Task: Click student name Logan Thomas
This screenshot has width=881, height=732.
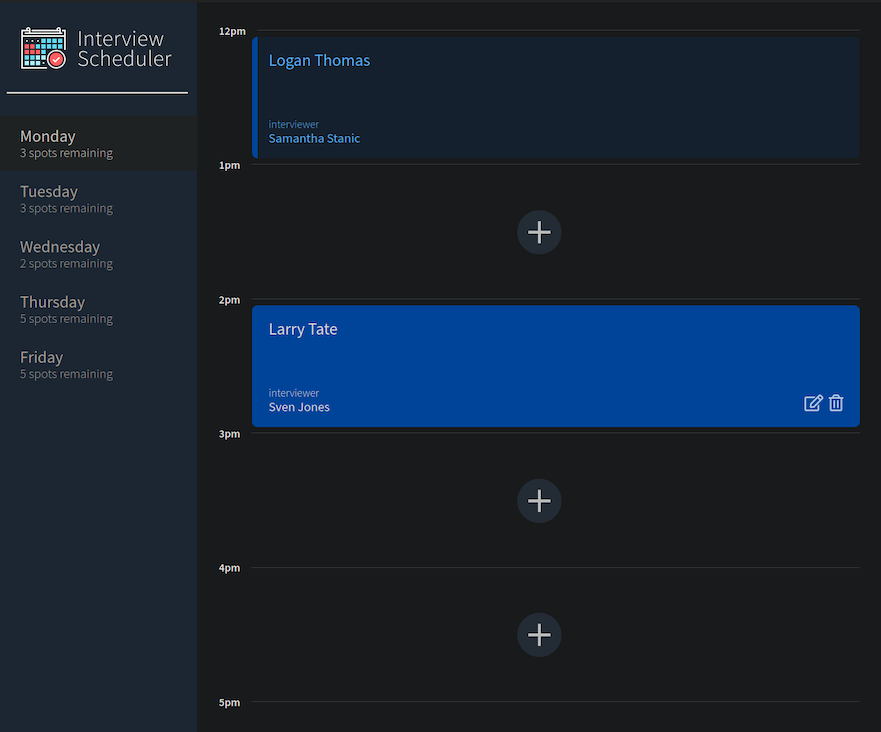Action: (319, 60)
